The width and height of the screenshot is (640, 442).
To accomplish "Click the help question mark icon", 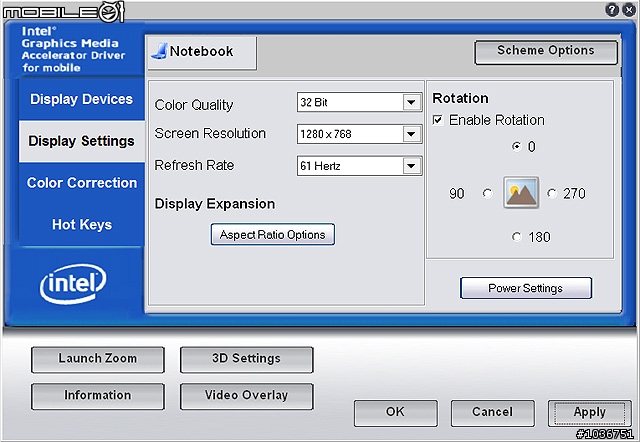I will (x=612, y=9).
